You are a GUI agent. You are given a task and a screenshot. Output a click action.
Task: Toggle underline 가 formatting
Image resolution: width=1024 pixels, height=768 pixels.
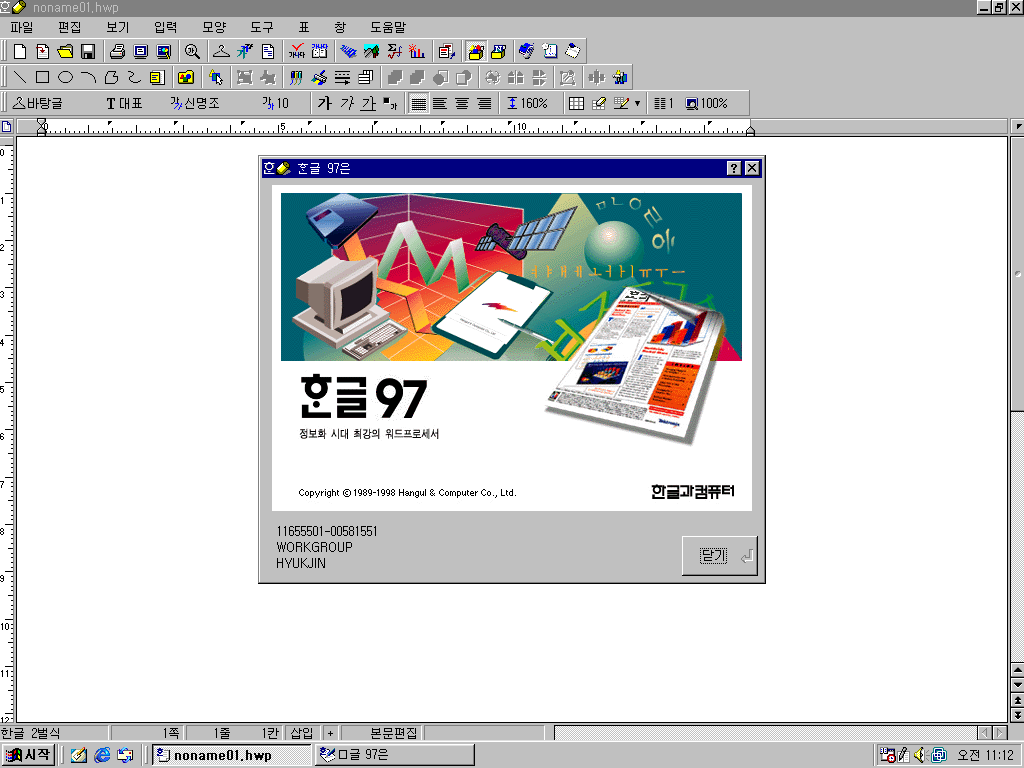(369, 103)
